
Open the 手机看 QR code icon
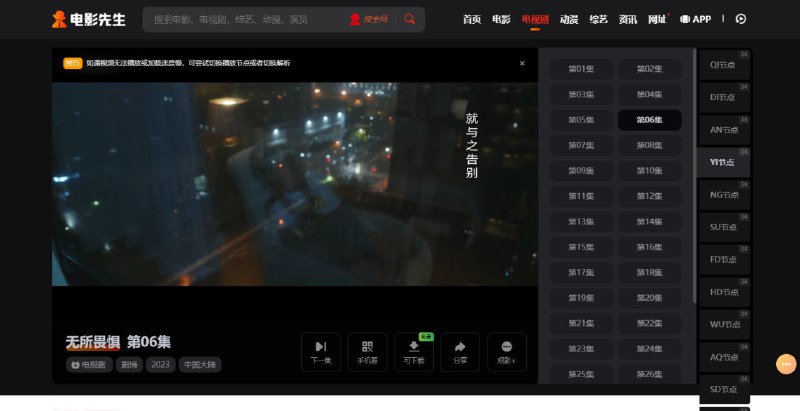367,351
